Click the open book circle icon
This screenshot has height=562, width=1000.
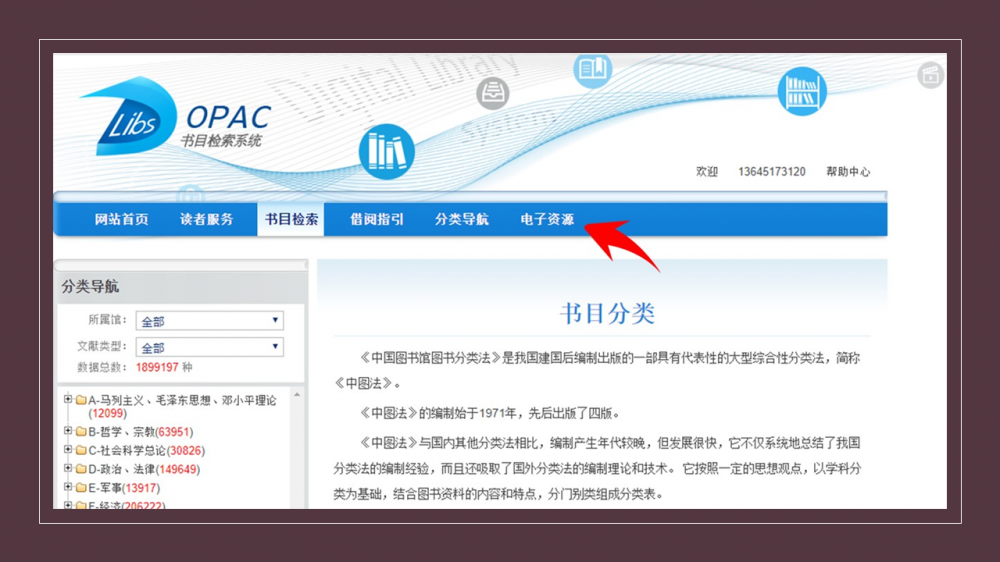pos(592,69)
